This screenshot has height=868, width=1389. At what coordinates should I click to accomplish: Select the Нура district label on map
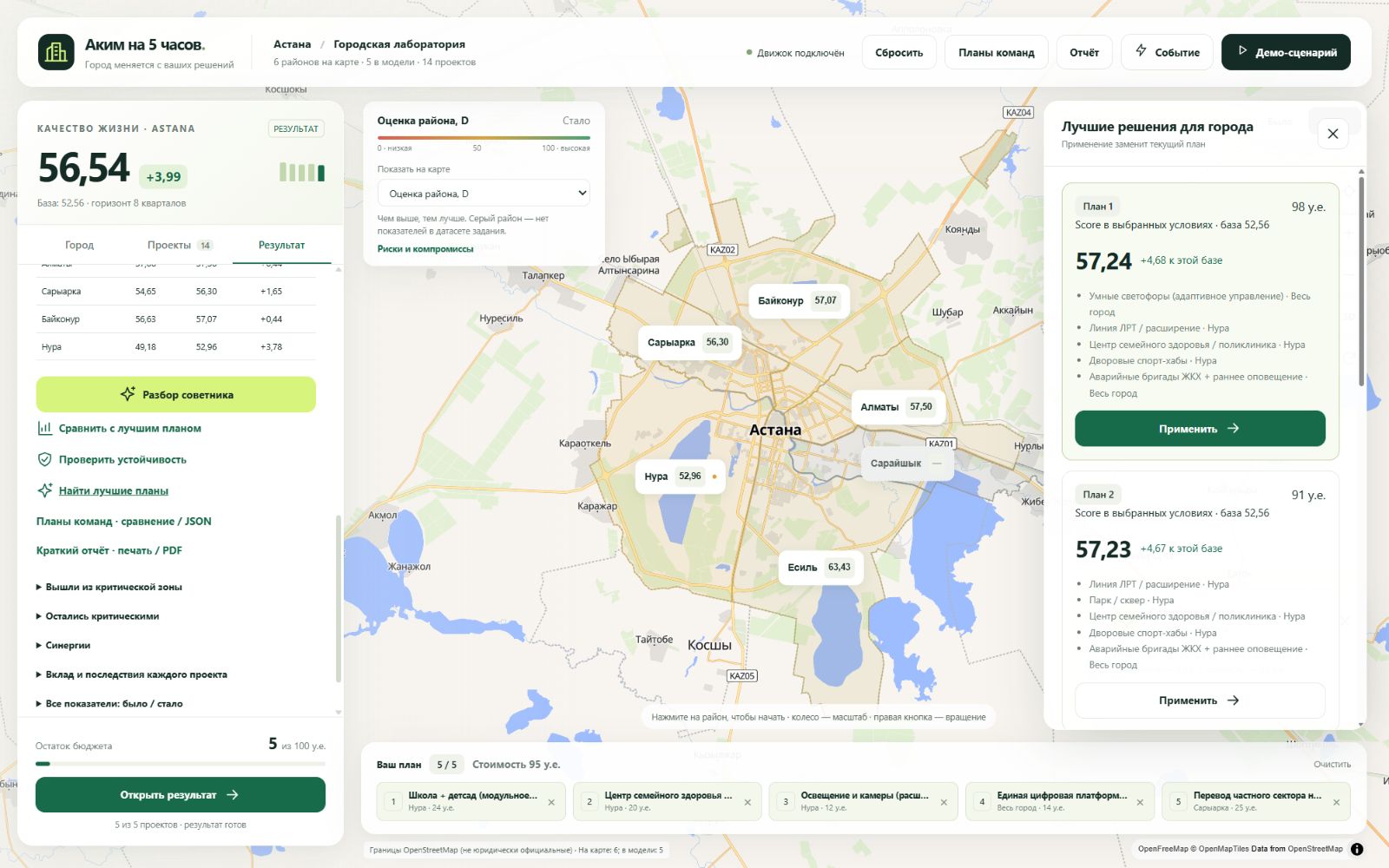tap(680, 477)
